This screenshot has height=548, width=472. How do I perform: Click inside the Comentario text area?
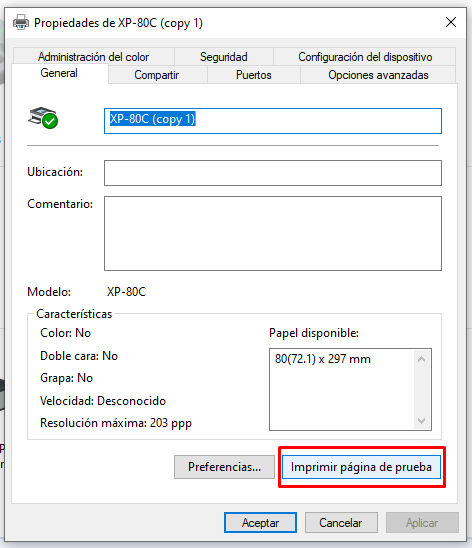click(273, 233)
